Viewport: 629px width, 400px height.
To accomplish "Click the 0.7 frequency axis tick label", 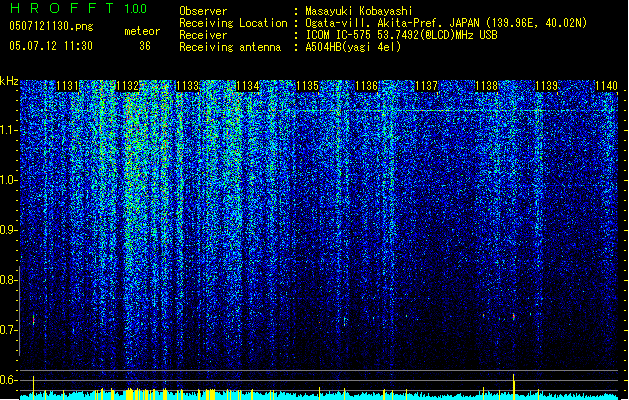I will click(9, 330).
